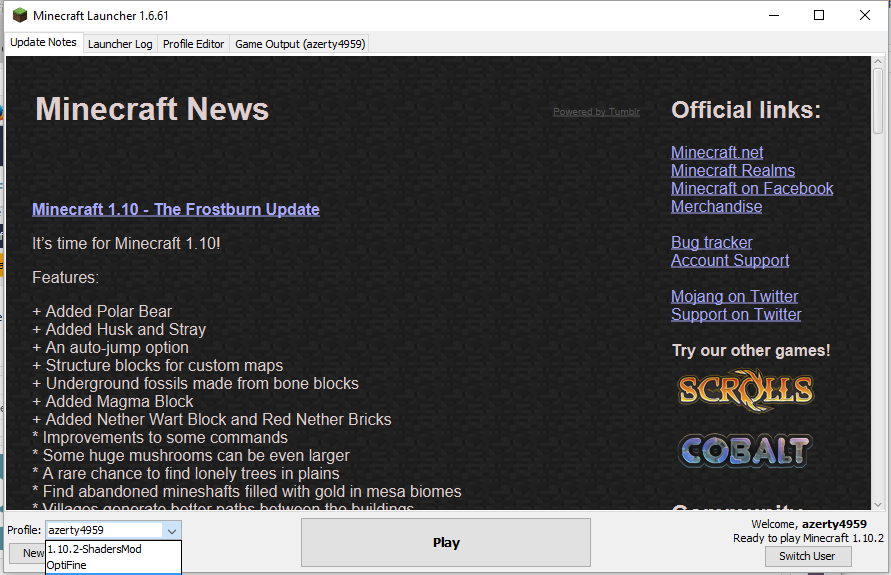The width and height of the screenshot is (891, 575).
Task: Open the Profile Editor tab
Action: click(193, 44)
